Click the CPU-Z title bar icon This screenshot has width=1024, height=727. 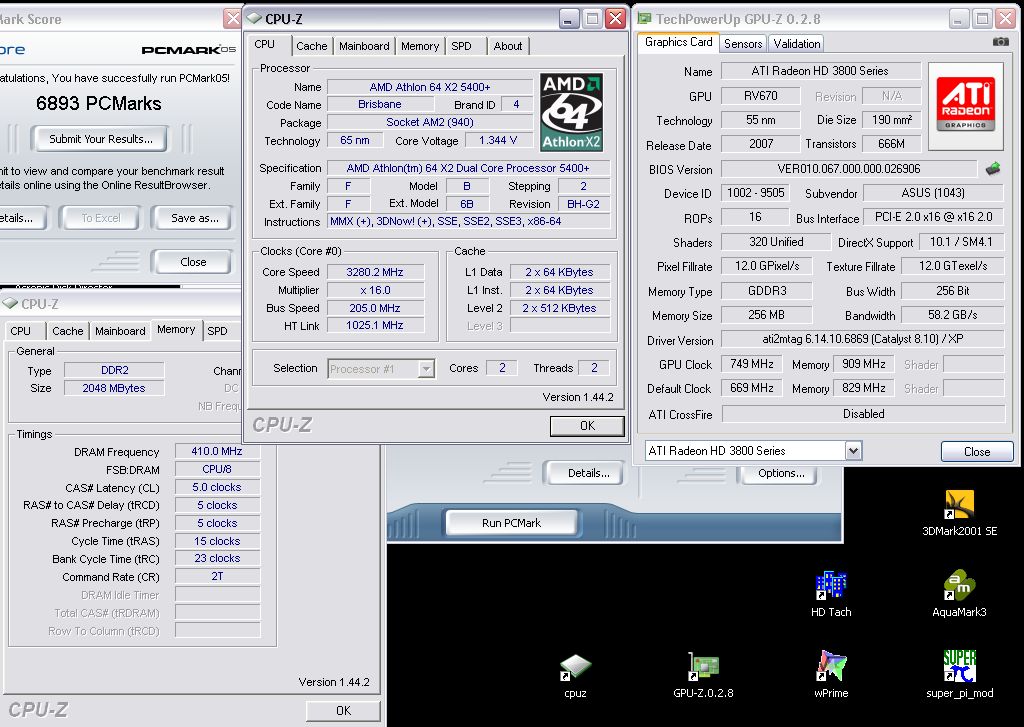point(255,19)
